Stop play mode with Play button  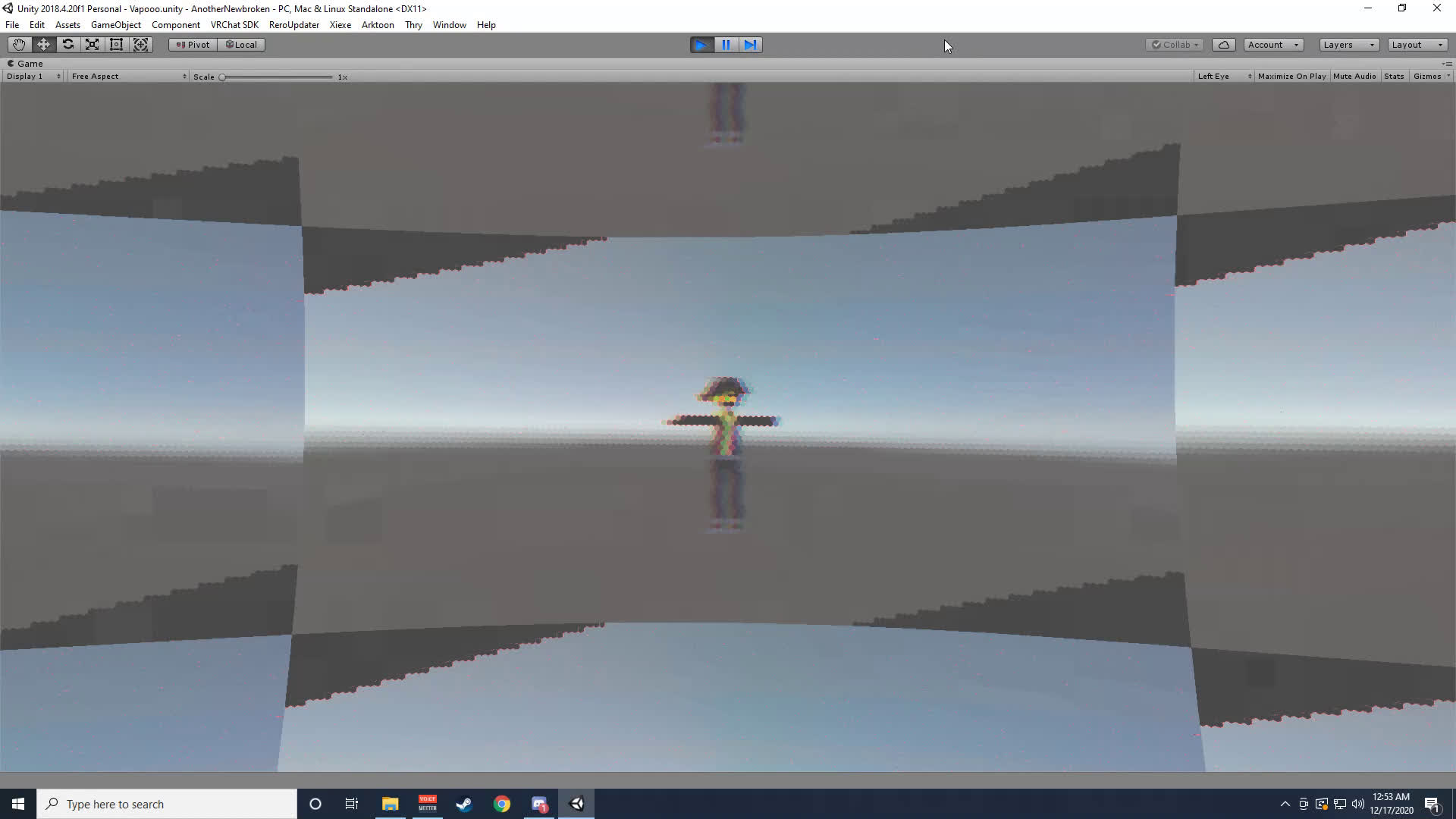tap(701, 45)
